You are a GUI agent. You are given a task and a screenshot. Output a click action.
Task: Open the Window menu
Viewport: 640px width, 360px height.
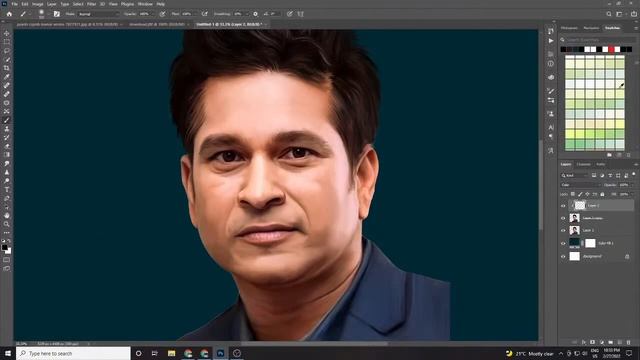coord(145,4)
